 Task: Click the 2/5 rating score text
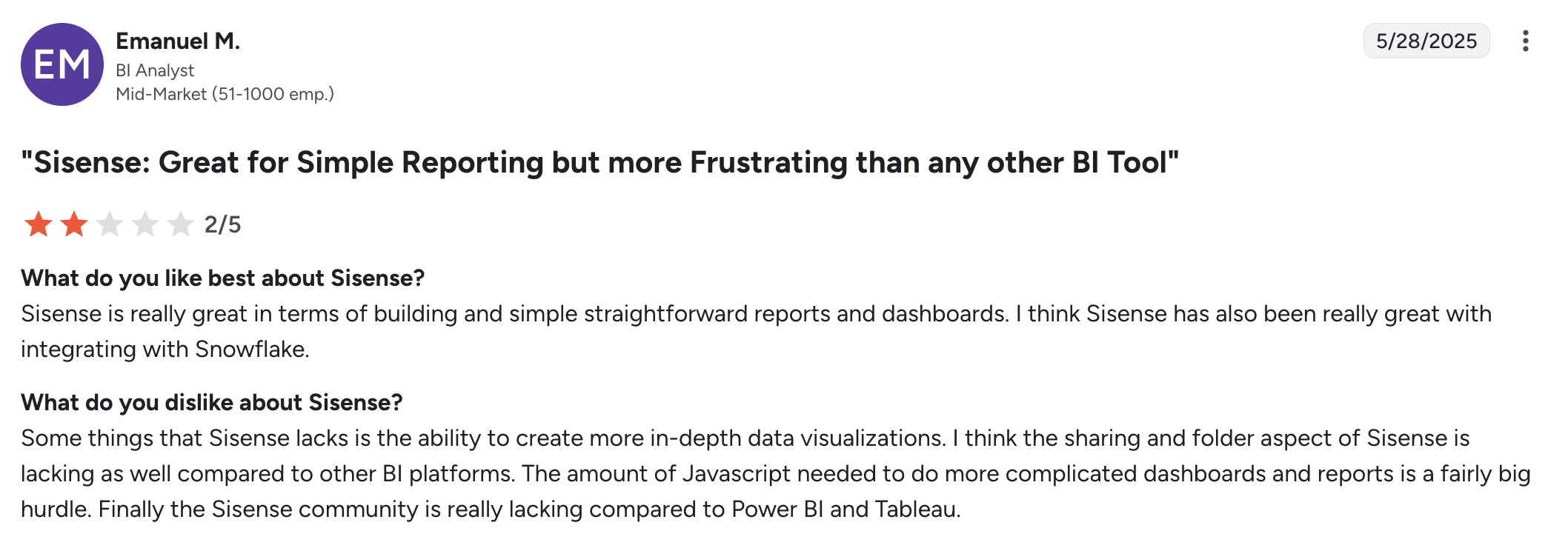(x=222, y=224)
